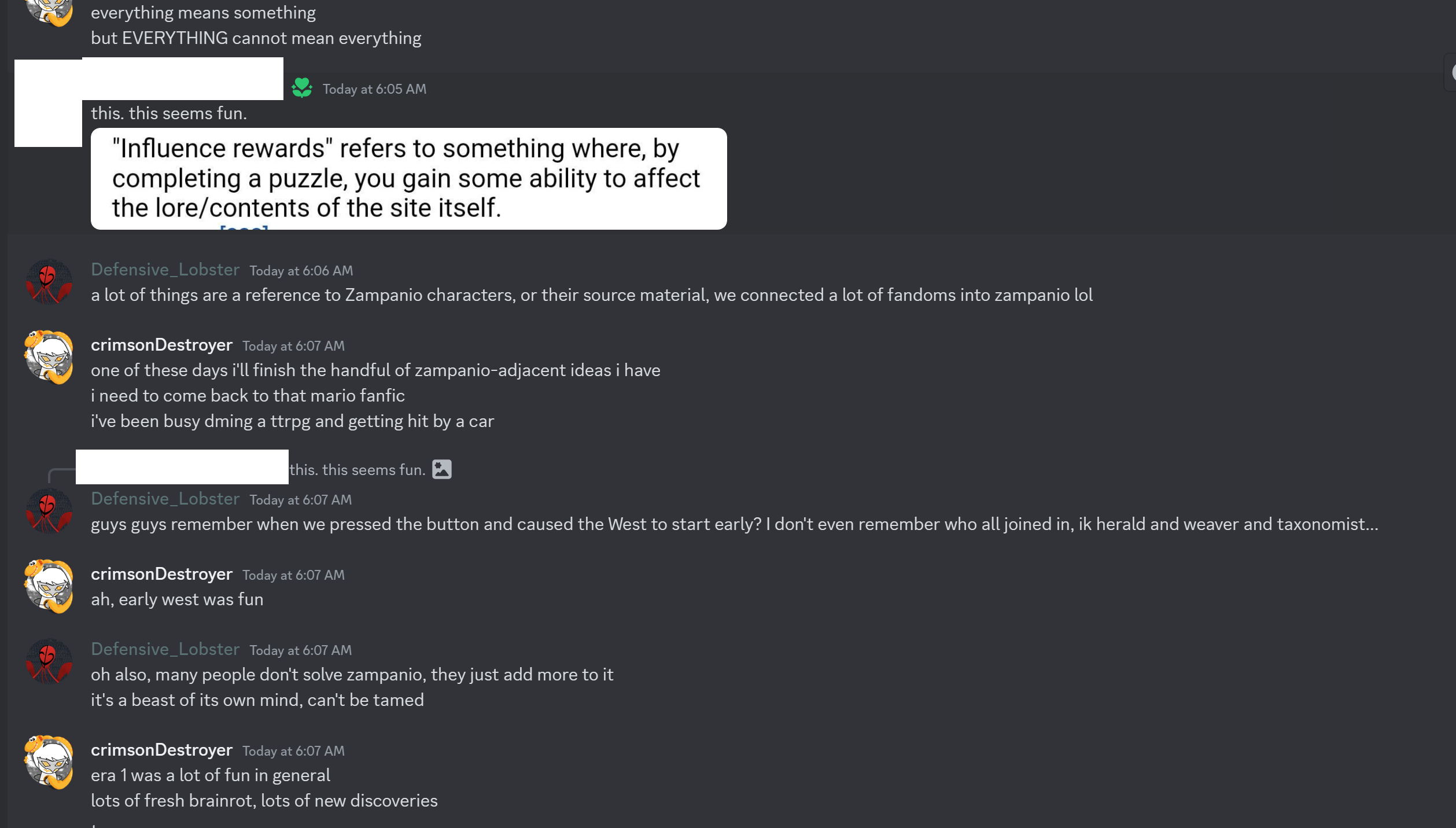Screen dimensions: 1456x828
Task: Click crimsonDestroyer's avatar beside "everything means something"
Action: 49,12
